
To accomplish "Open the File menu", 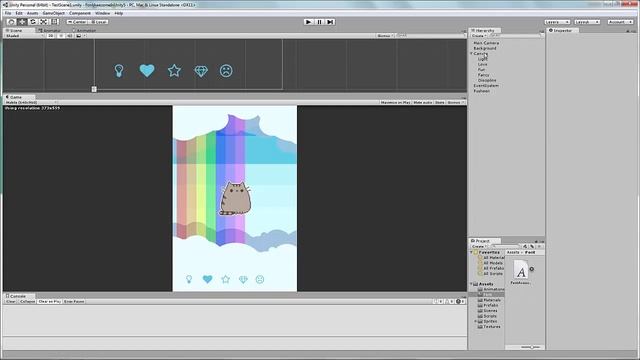I will click(x=8, y=13).
